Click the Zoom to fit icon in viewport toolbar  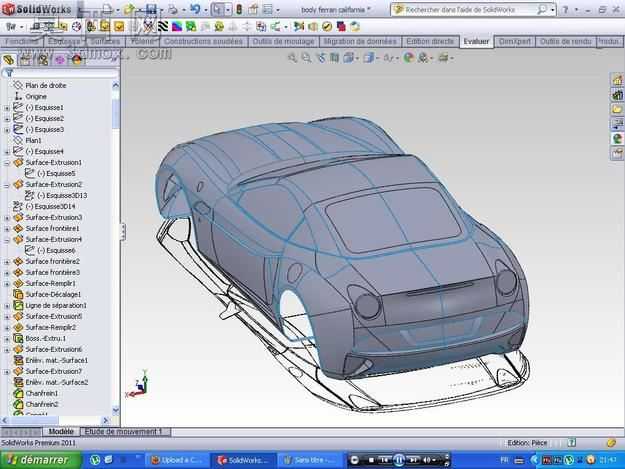pos(292,58)
